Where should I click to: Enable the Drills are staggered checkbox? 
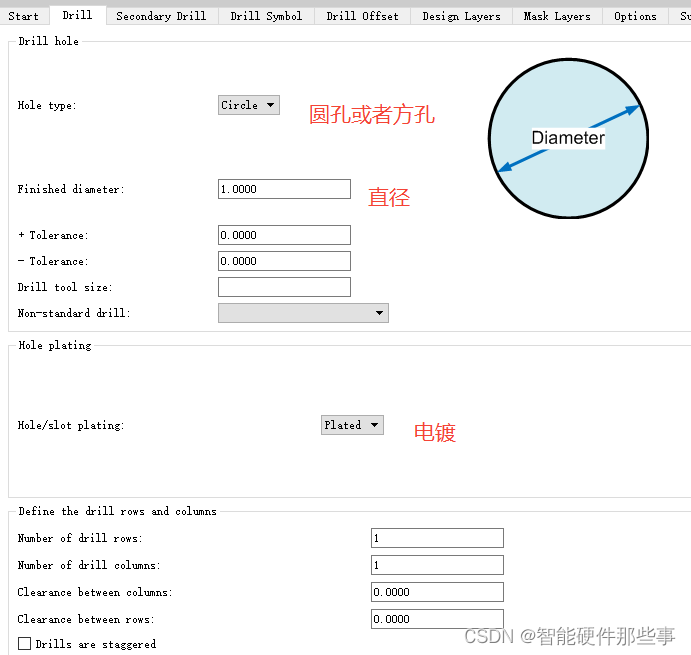(25, 644)
